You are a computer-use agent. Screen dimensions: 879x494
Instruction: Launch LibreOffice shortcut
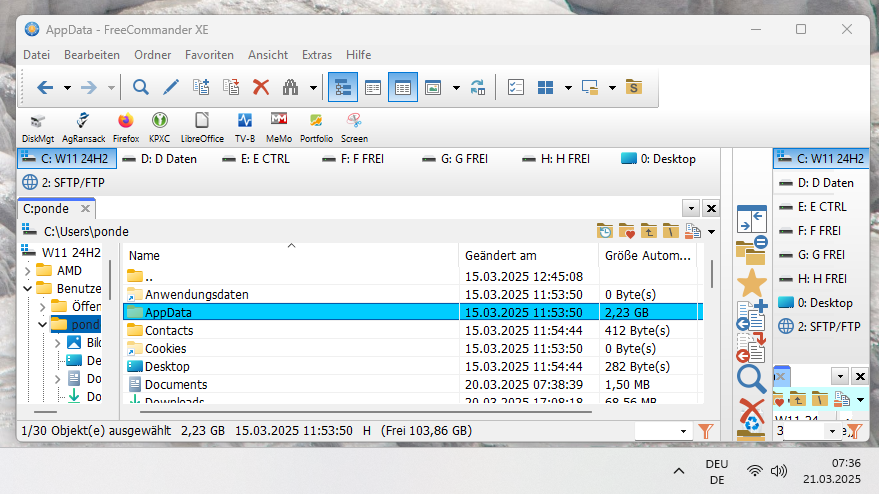[202, 128]
